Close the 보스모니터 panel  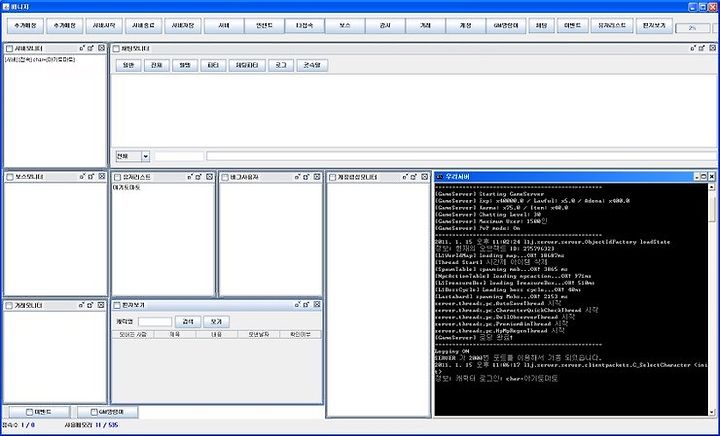coord(101,176)
